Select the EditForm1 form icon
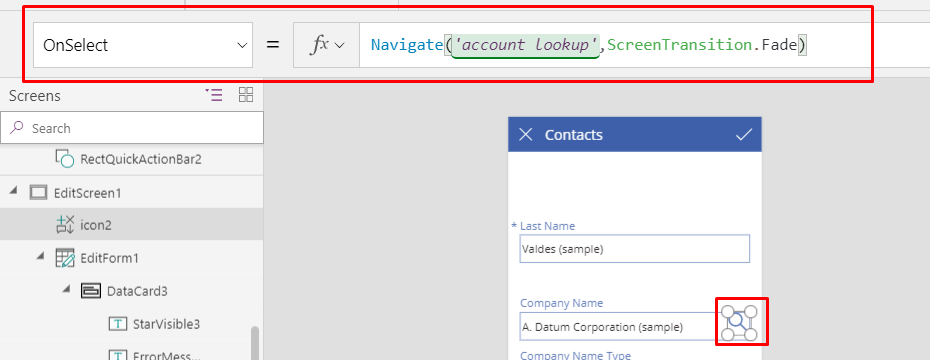 pyautogui.click(x=65, y=259)
